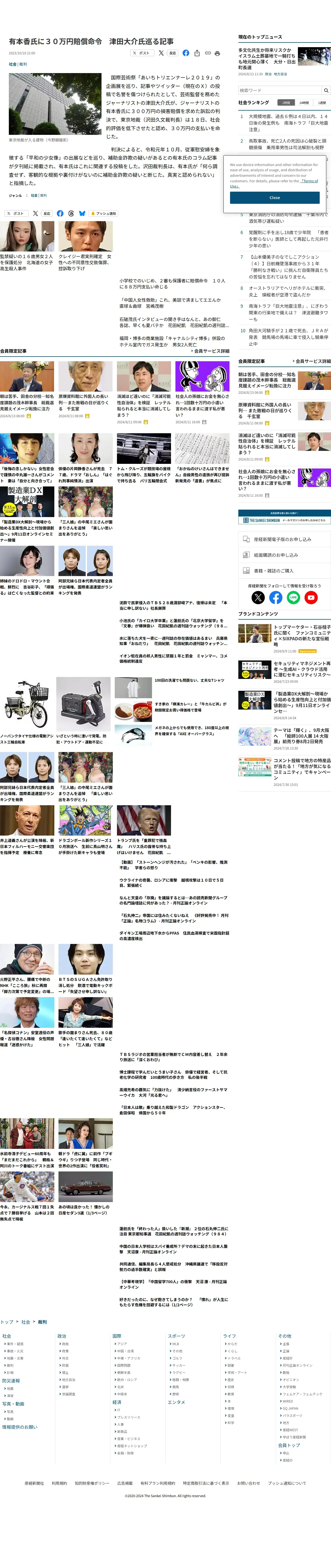Screen dimensions: 331x1568
Task: Share article on Facebook from the title share row
Action: (x=186, y=53)
